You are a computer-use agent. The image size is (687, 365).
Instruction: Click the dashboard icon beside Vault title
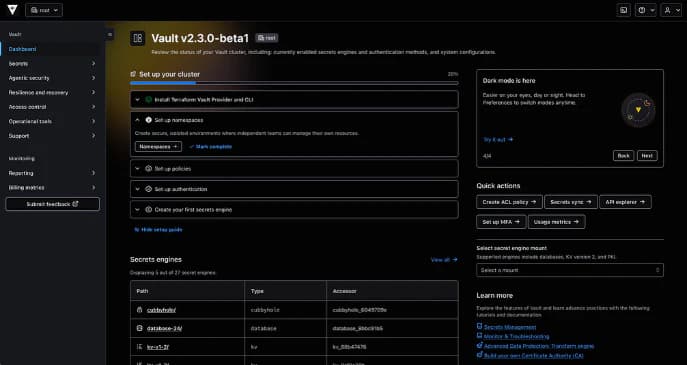tap(138, 38)
